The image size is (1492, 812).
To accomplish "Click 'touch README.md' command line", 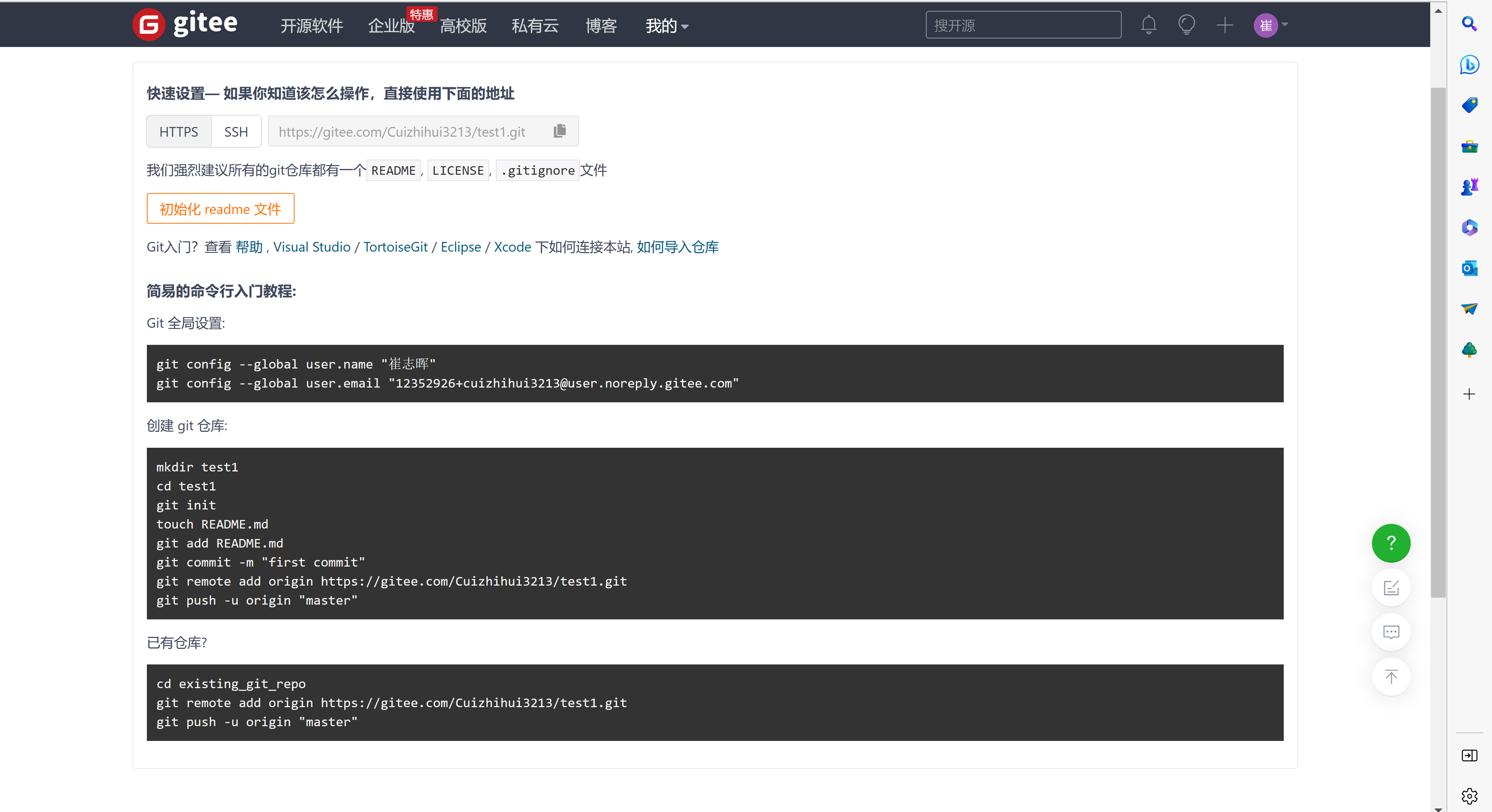I will 212,524.
